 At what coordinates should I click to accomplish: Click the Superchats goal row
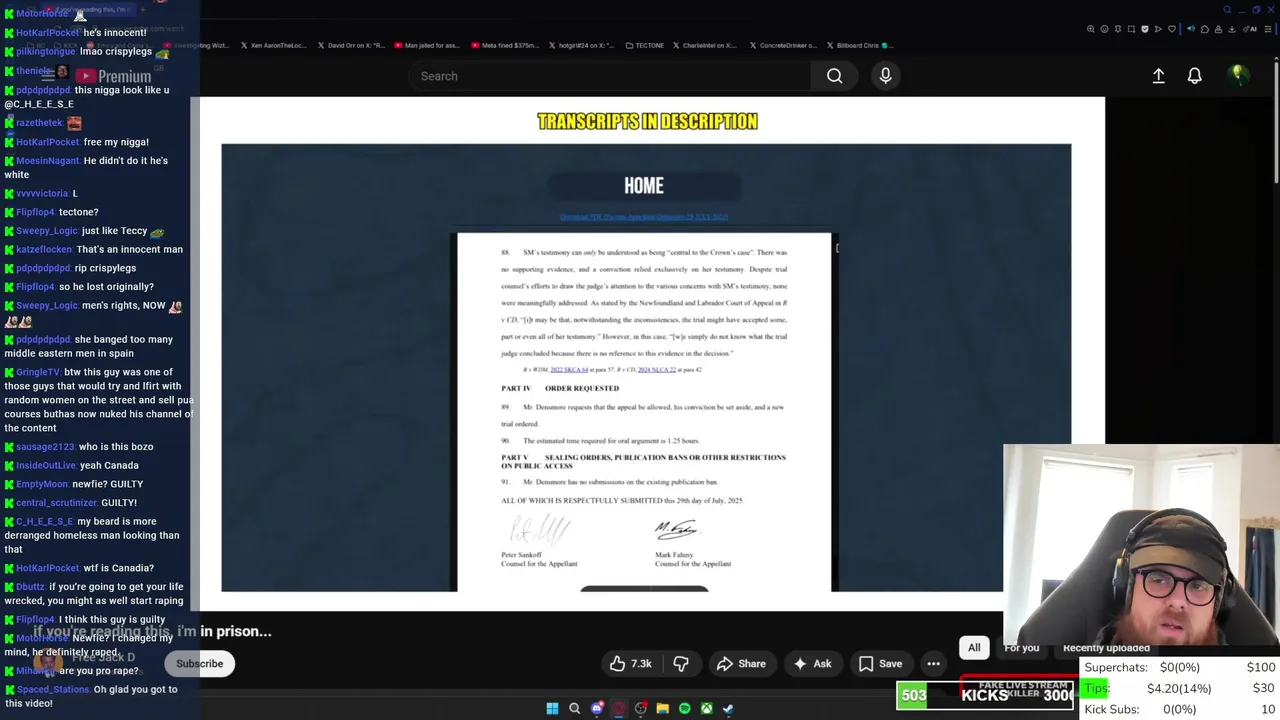(x=1179, y=667)
